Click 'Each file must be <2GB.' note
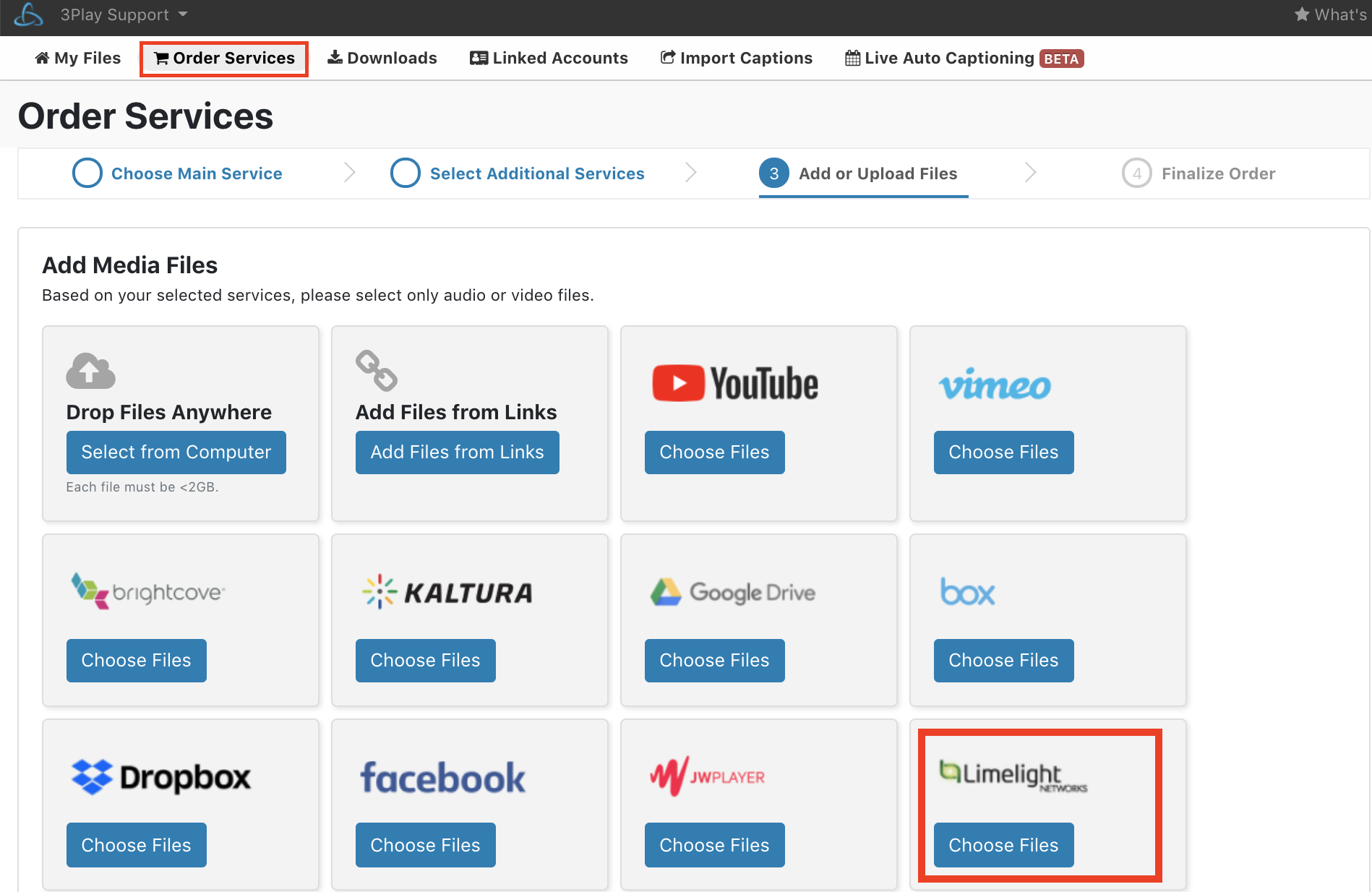 pos(142,487)
